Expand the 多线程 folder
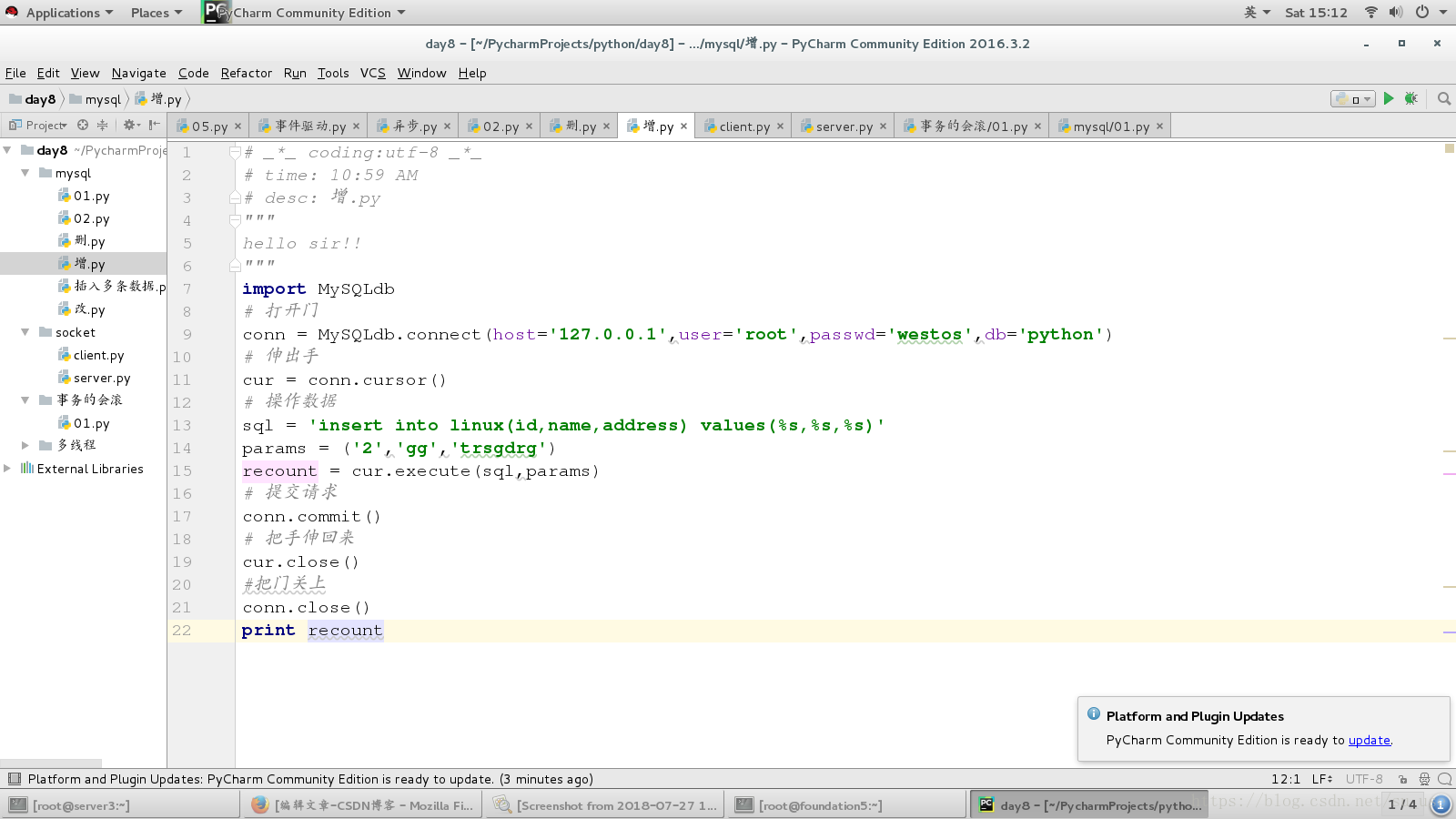Viewport: 1456px width, 819px height. pos(25,446)
